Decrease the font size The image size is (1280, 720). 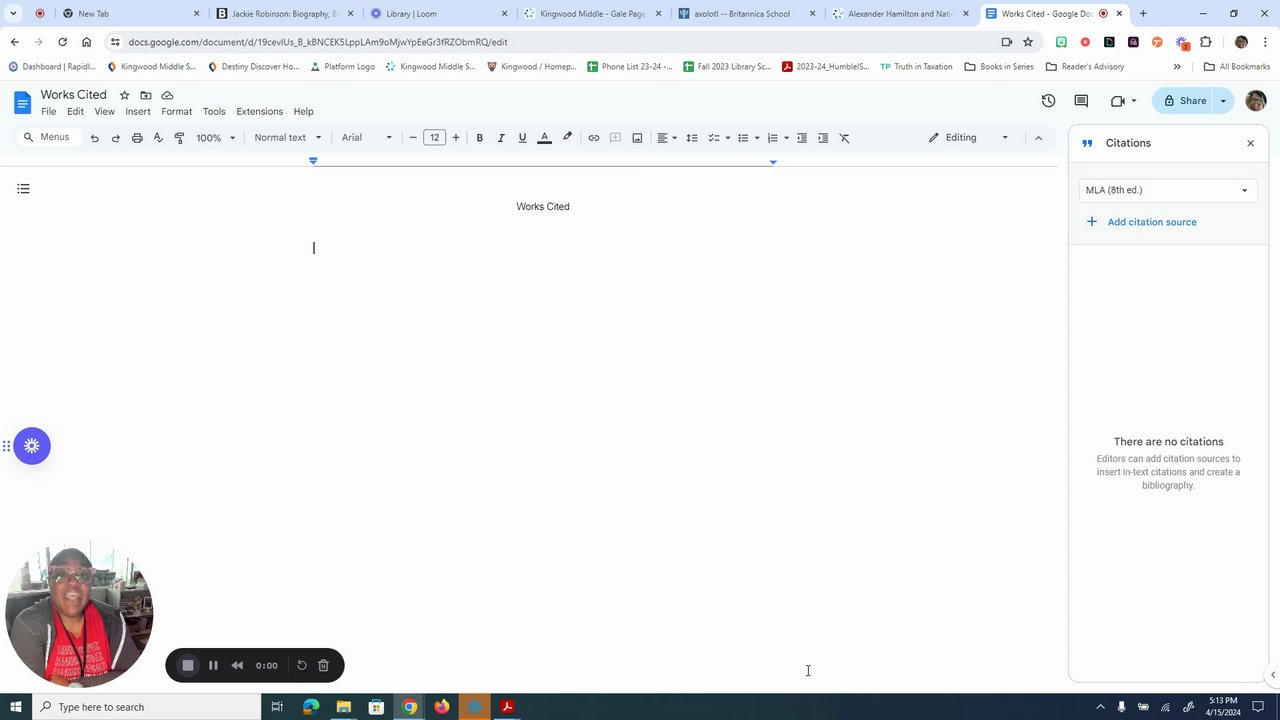(x=413, y=138)
